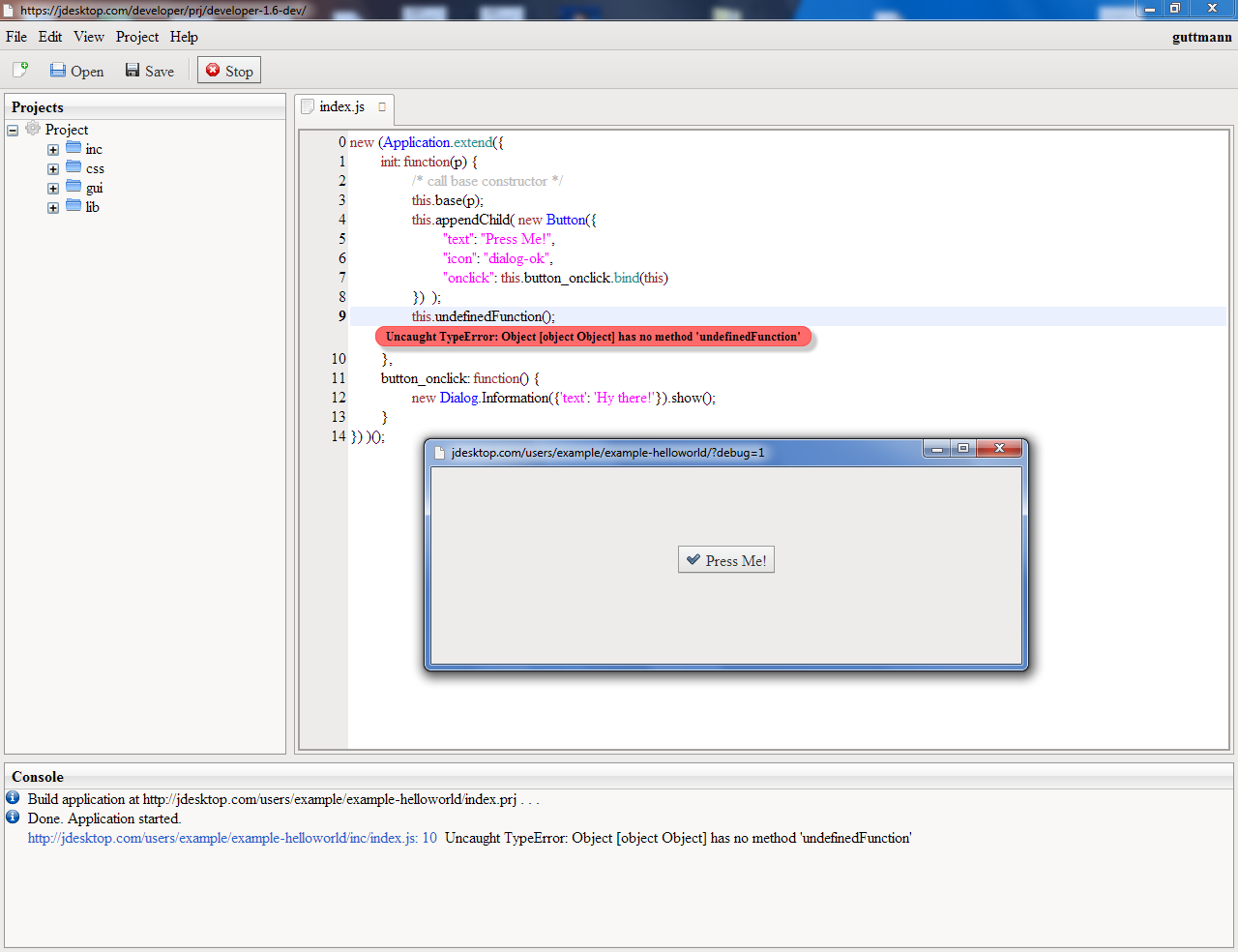Click the "Press Me!" string on line 5
Screen dimensions: 1239x952
coord(516,239)
